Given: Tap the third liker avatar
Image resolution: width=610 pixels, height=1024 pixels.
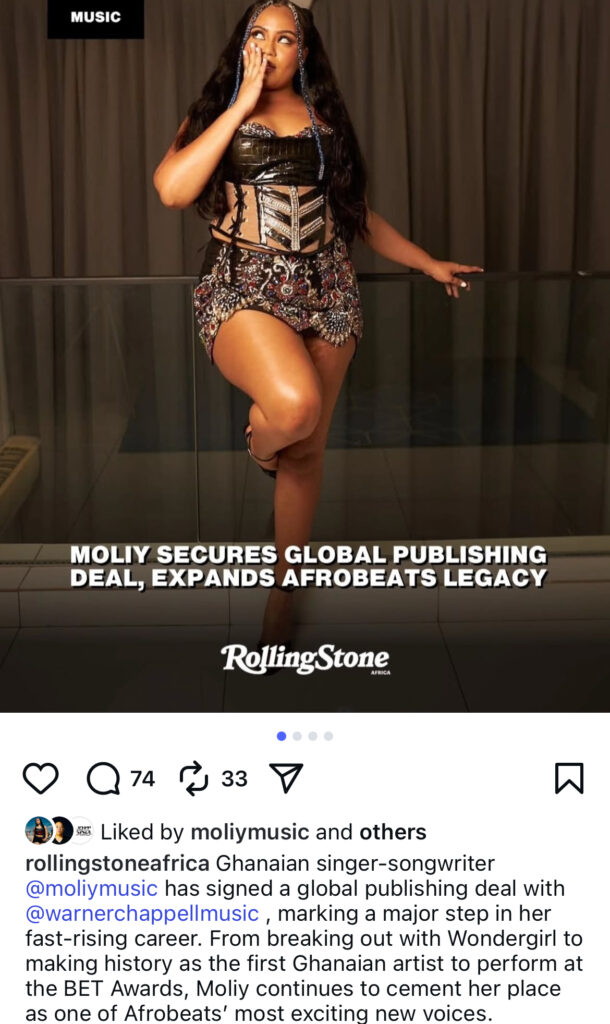Looking at the screenshot, I should pyautogui.click(x=82, y=831).
